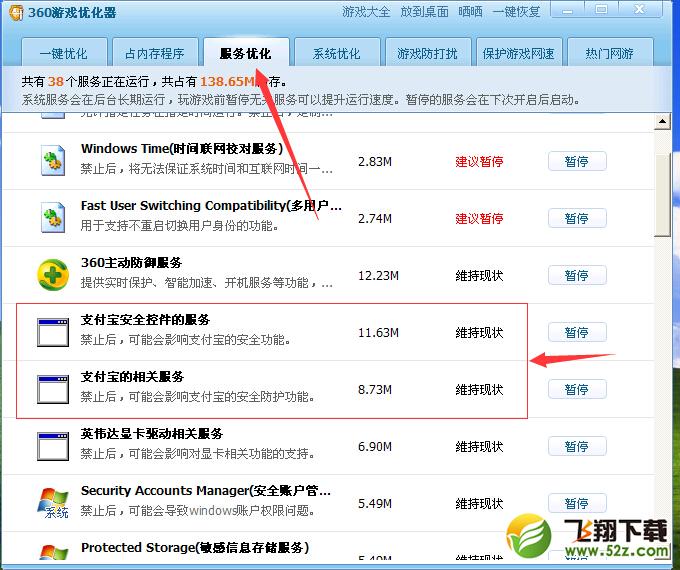Click the 138.65M total memory figure
The width and height of the screenshot is (680, 570).
229,82
